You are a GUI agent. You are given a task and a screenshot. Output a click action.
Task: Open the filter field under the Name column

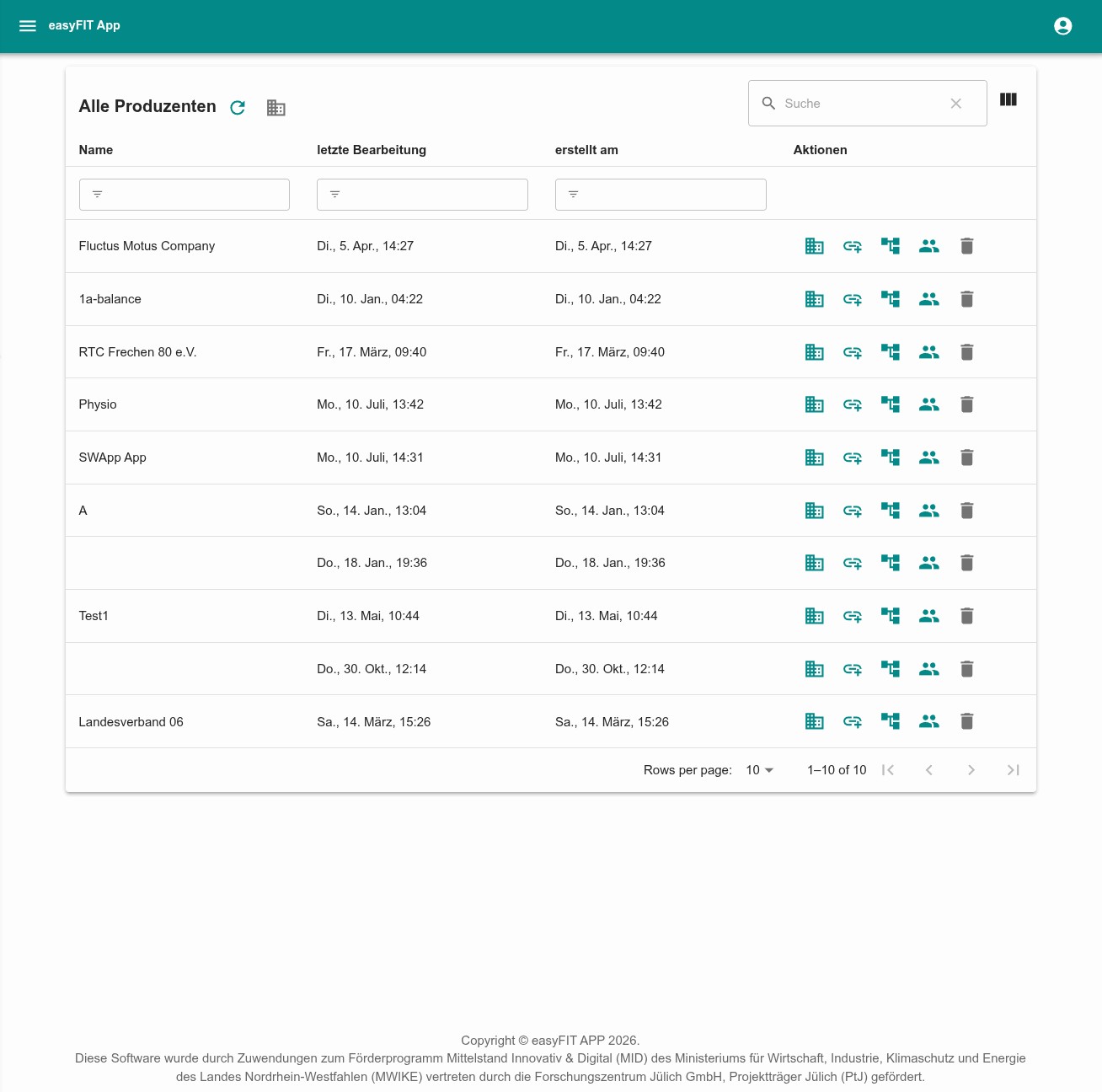(184, 195)
